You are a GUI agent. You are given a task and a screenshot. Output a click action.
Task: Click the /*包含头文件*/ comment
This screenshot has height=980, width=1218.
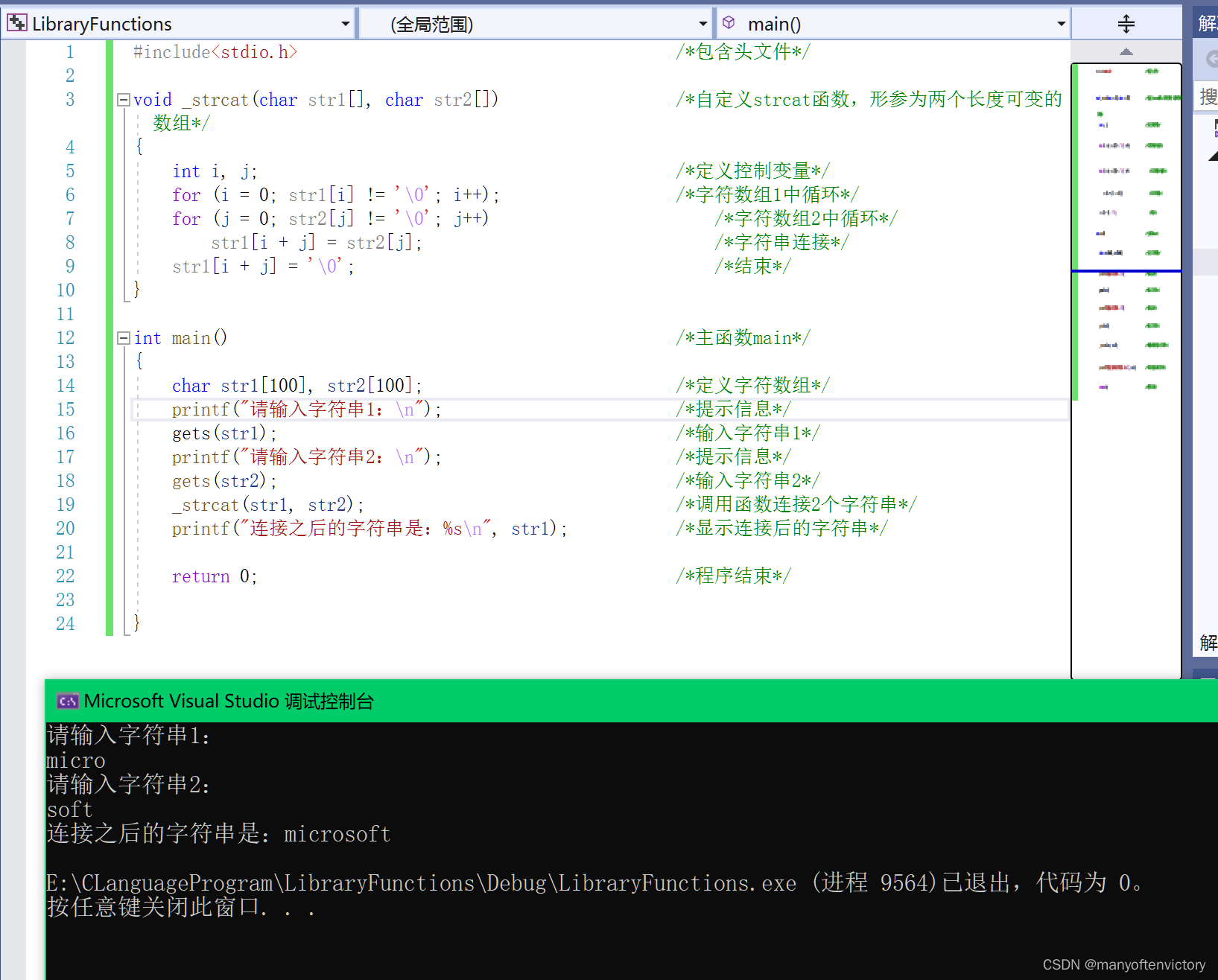(743, 52)
